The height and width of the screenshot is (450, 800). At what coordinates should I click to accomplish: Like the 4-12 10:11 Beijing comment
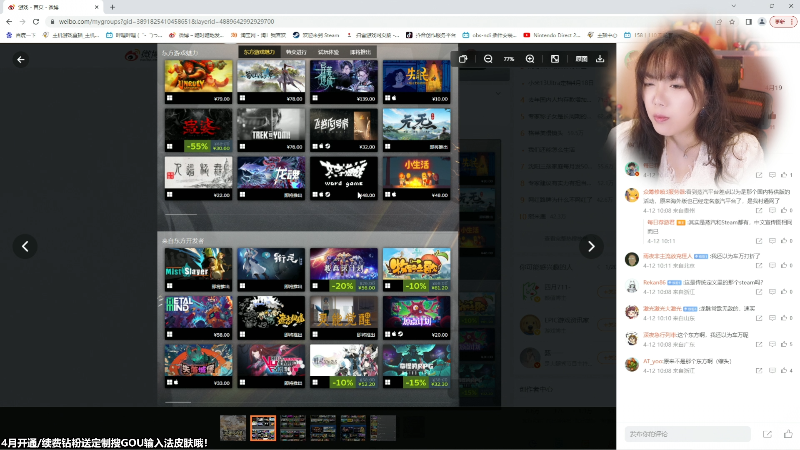[x=784, y=265]
